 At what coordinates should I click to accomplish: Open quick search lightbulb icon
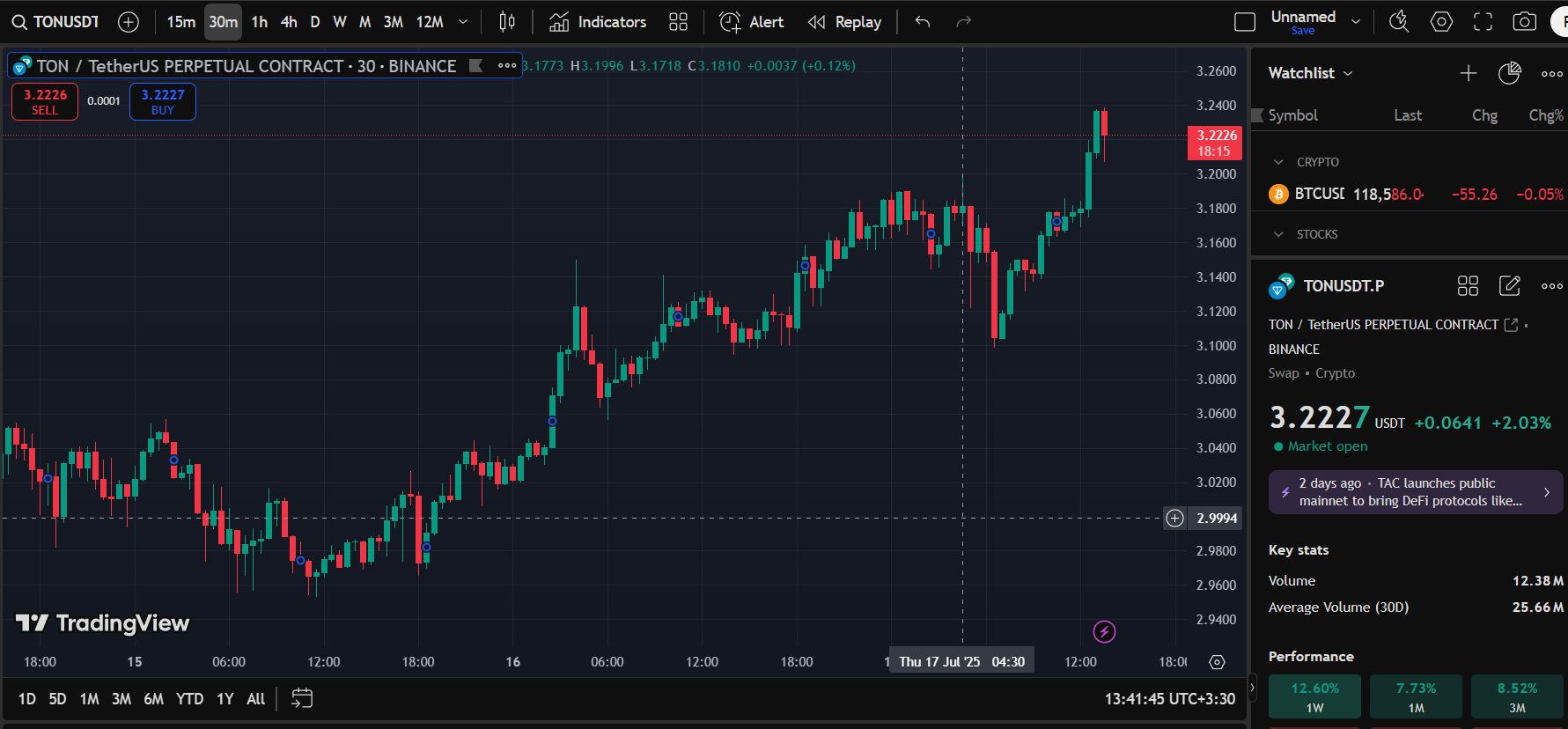(x=1399, y=22)
